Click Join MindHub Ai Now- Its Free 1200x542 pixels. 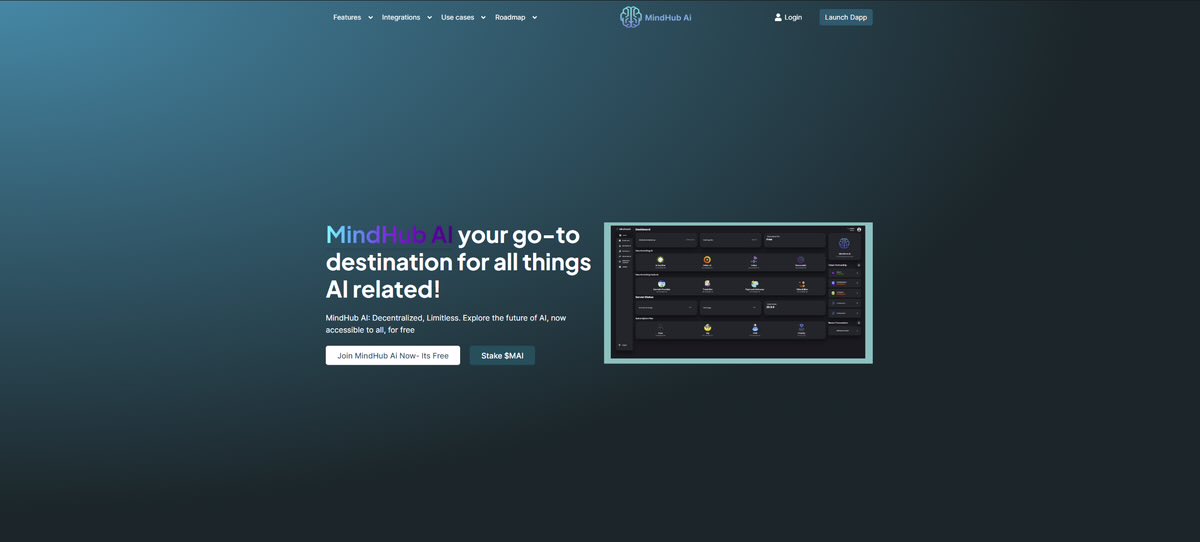coord(393,355)
